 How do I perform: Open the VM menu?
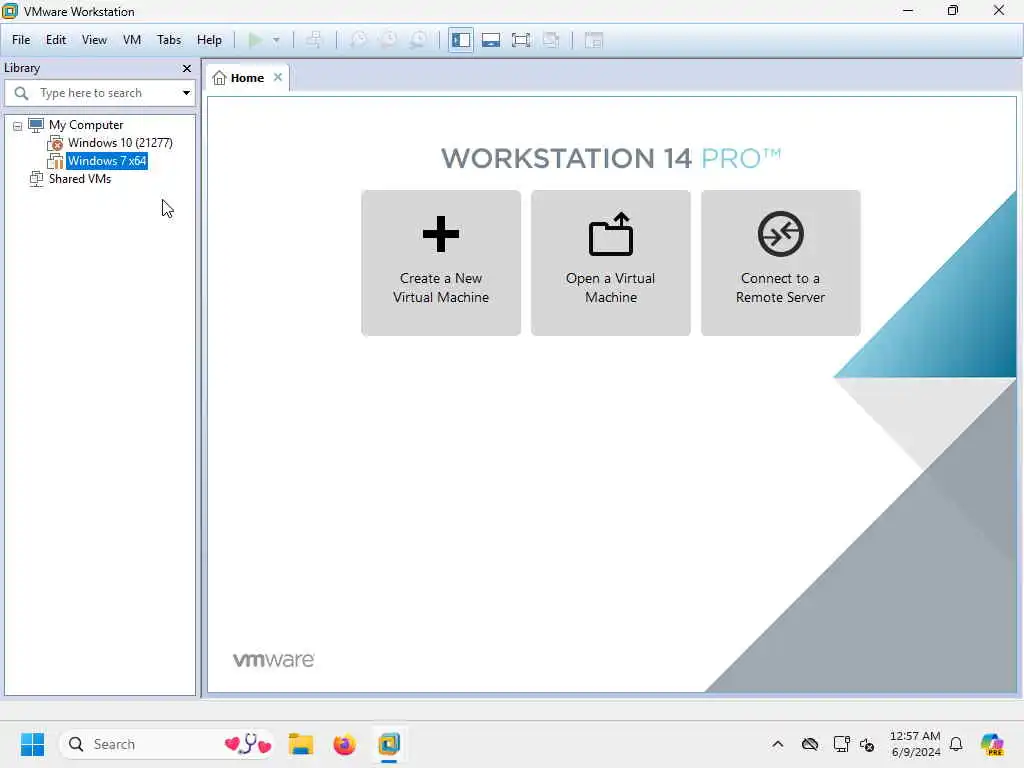click(x=132, y=40)
